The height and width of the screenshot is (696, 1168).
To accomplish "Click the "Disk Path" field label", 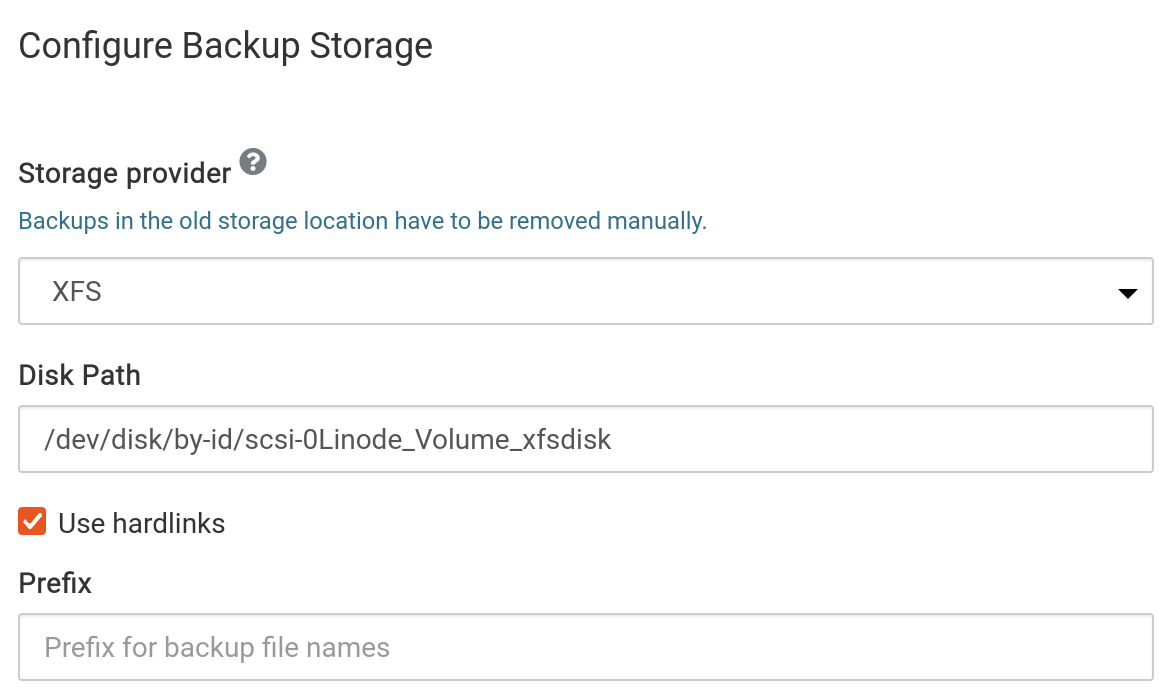I will (80, 376).
